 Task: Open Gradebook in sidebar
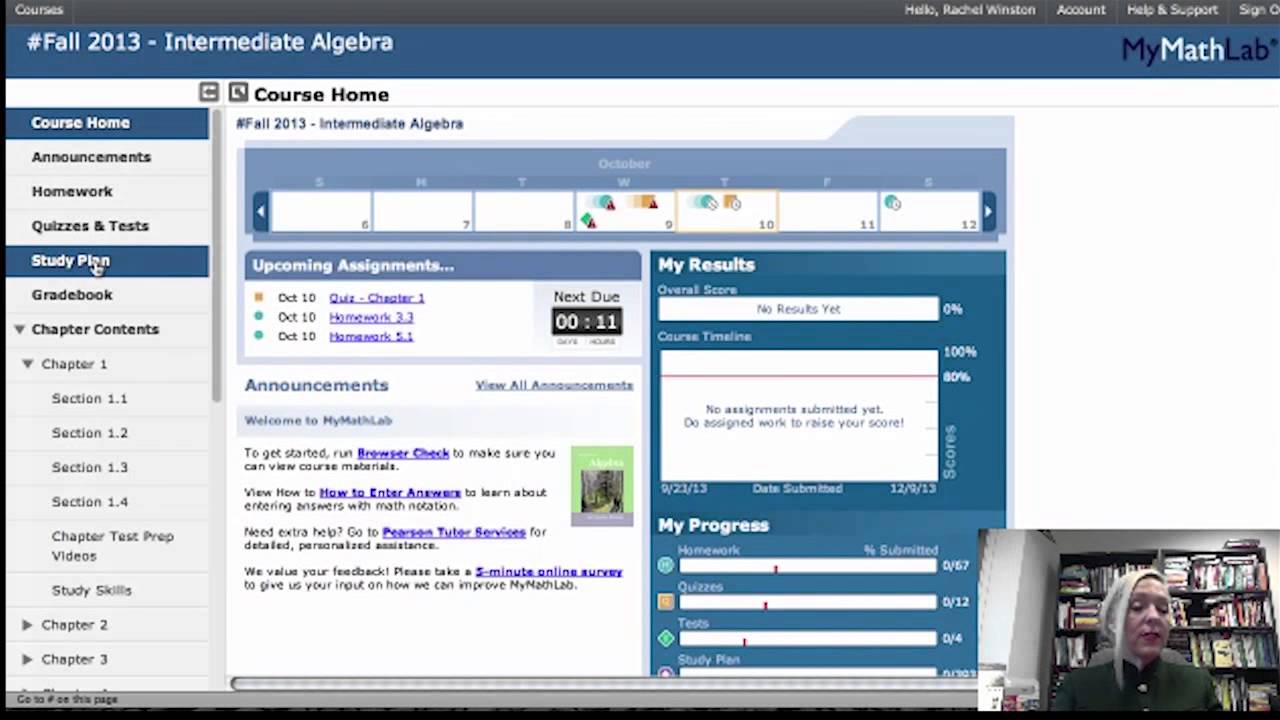point(107,295)
